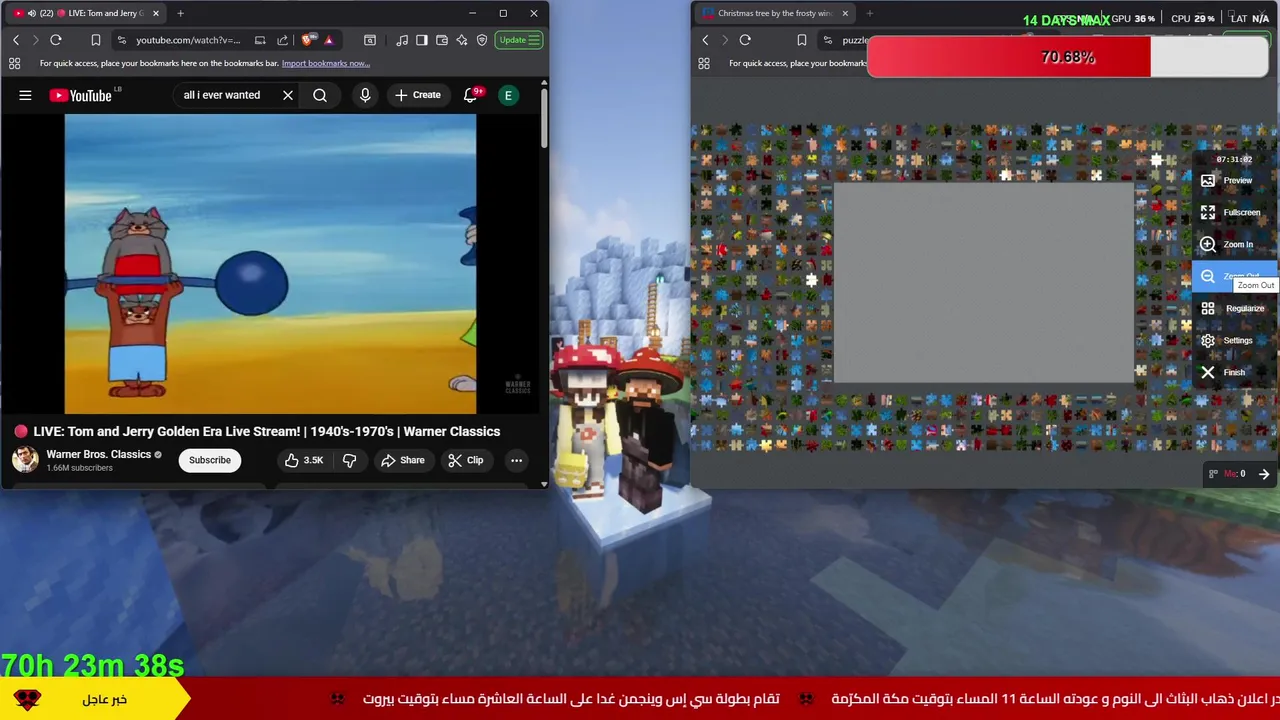Open Warner Bros. Classics channel avatar
Image resolution: width=1280 pixels, height=720 pixels.
[25, 460]
